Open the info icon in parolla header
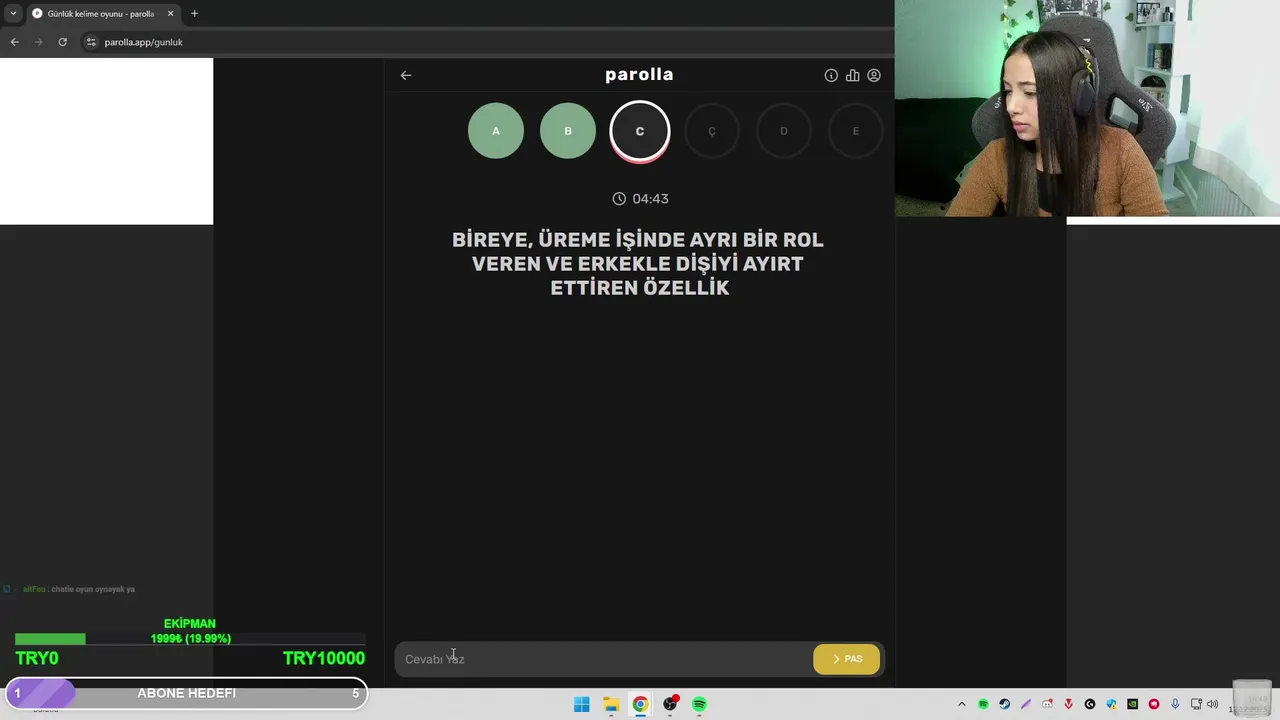 [x=831, y=75]
